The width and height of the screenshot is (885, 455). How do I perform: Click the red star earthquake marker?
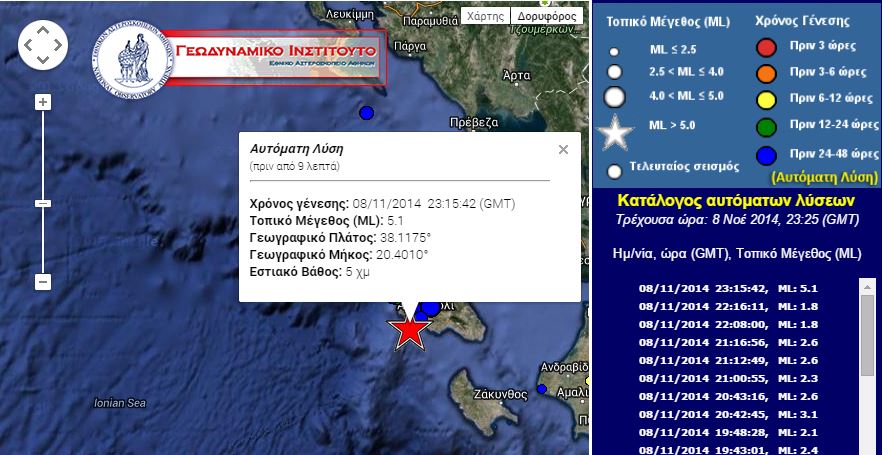pyautogui.click(x=409, y=333)
